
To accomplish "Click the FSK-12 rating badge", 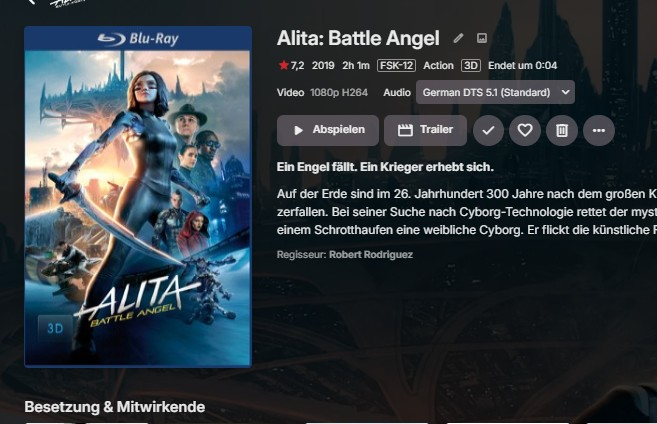I will (x=396, y=66).
